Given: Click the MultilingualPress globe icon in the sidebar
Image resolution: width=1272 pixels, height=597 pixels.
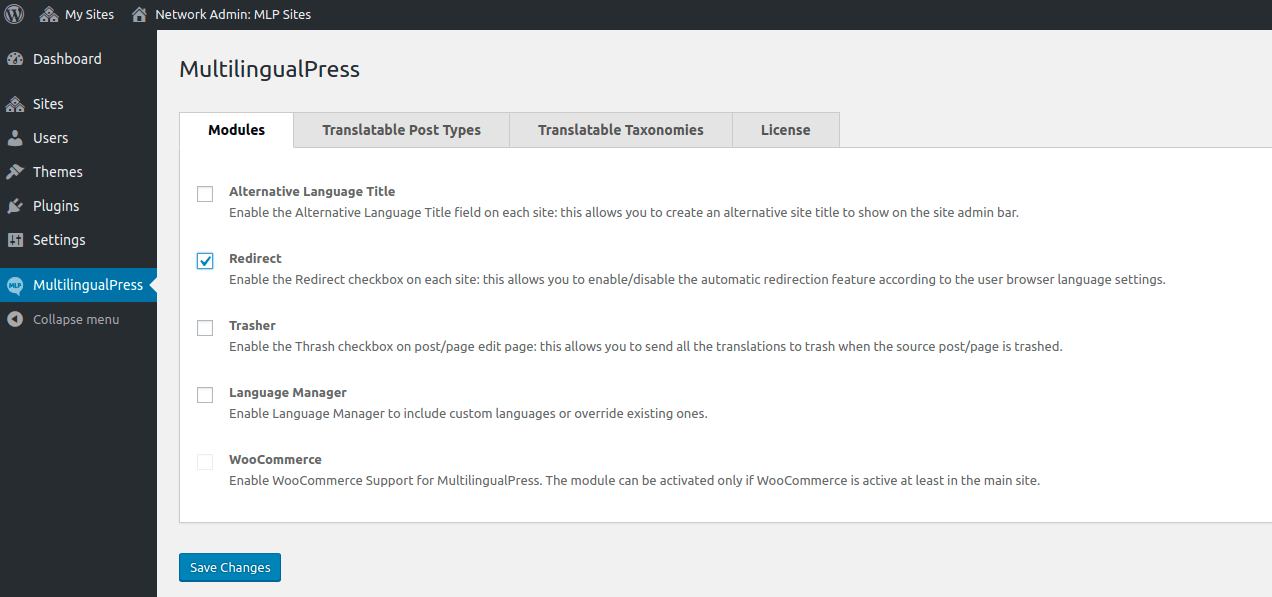Looking at the screenshot, I should tap(16, 284).
